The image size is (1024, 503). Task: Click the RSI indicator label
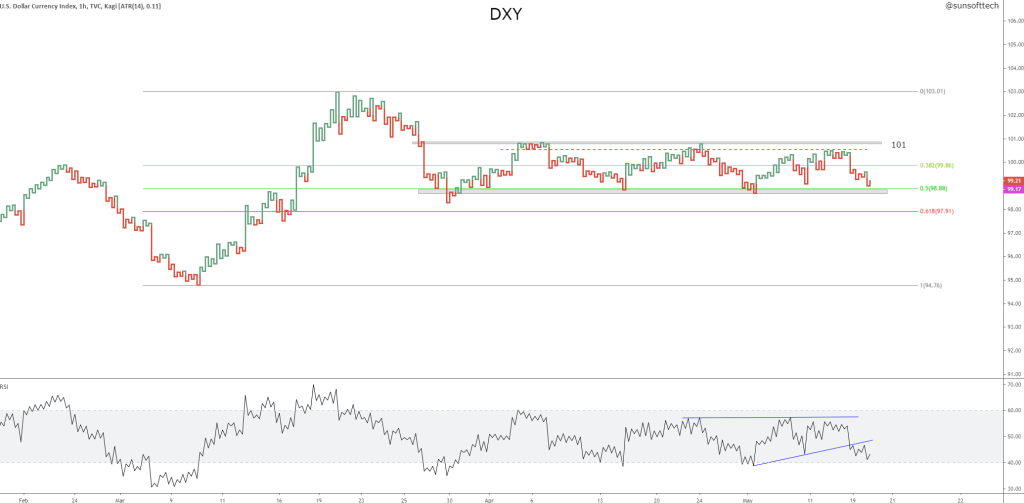6,384
